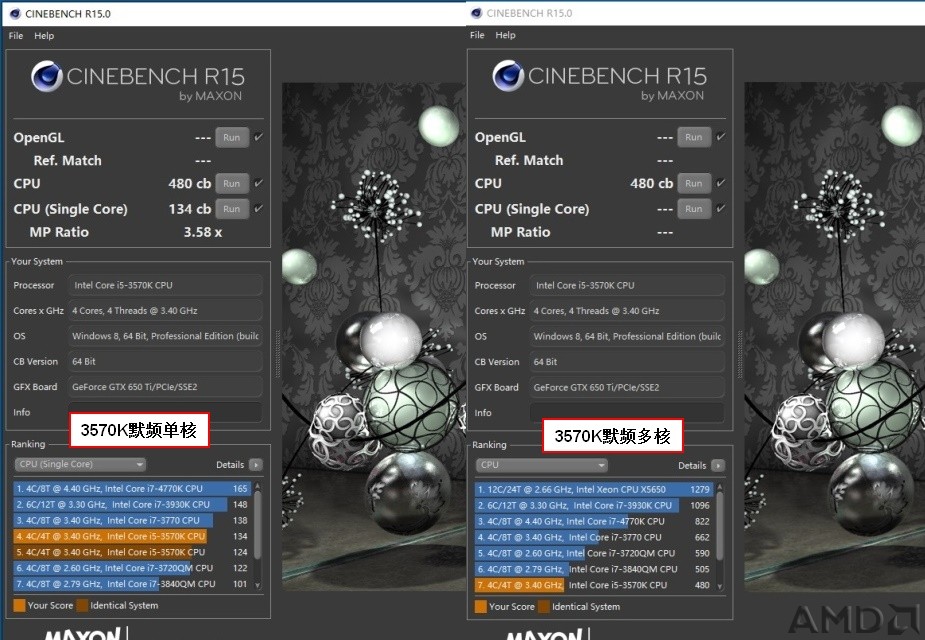
Task: Click Cinebench app icon in right title bar
Action: click(477, 13)
